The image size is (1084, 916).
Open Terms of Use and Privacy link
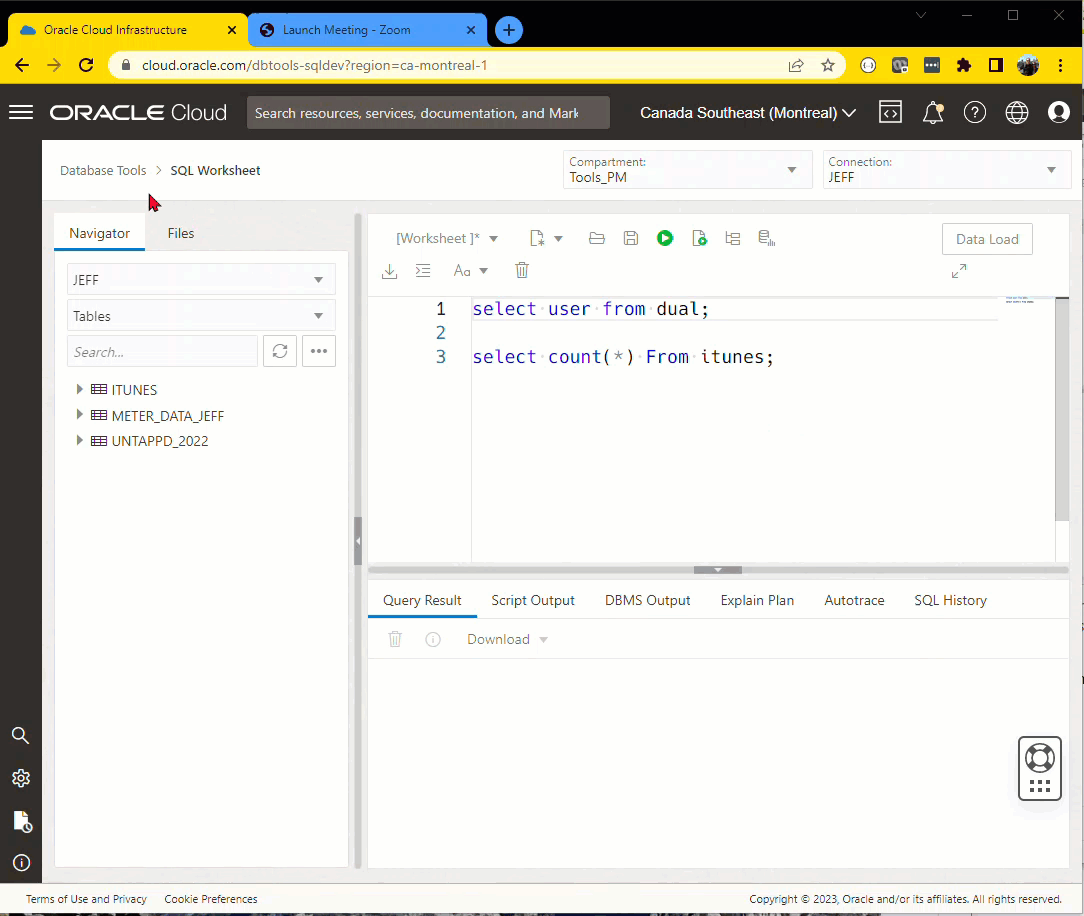coord(86,899)
